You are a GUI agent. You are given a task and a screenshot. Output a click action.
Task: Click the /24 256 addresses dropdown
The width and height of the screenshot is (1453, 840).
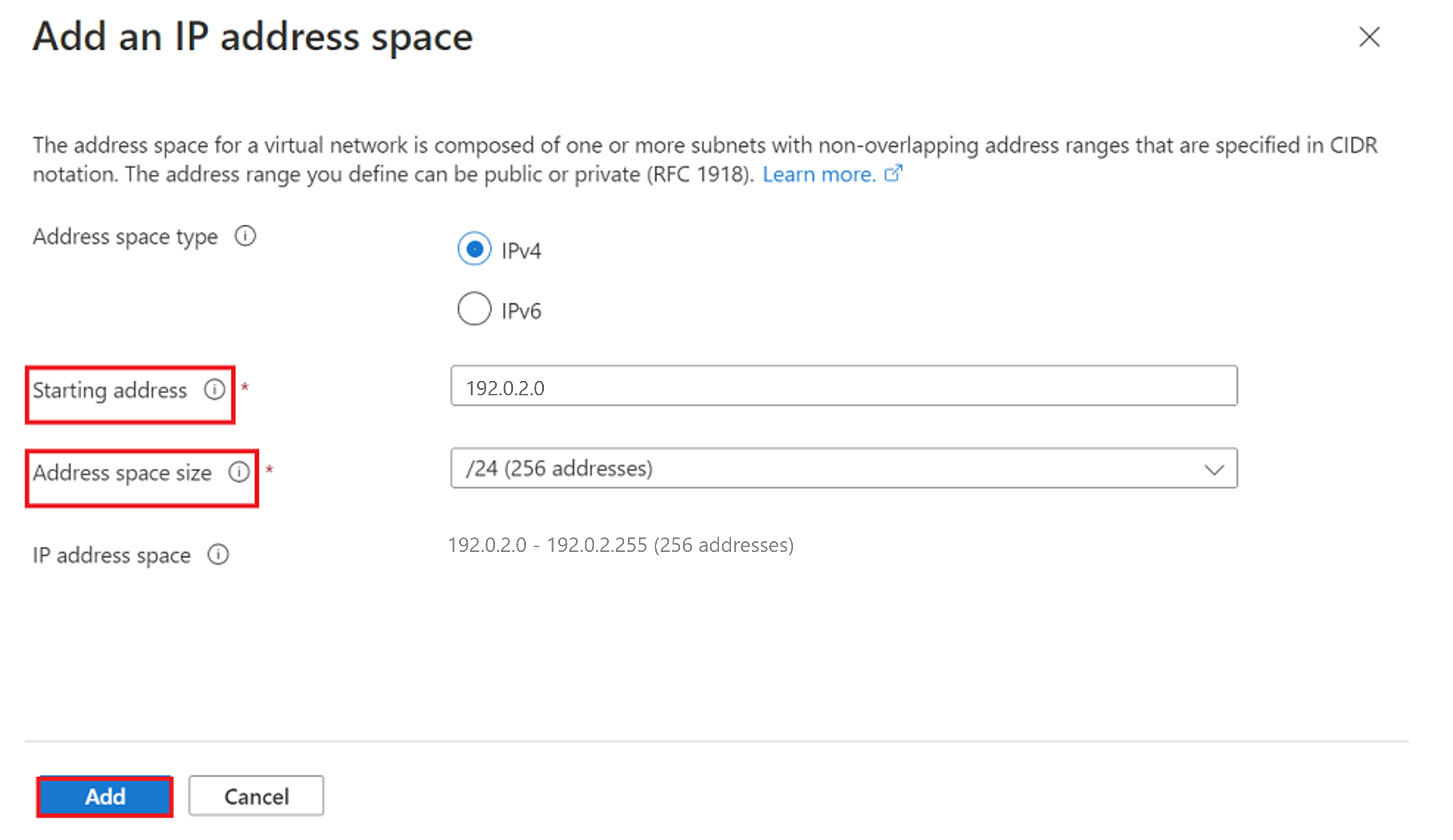click(844, 468)
